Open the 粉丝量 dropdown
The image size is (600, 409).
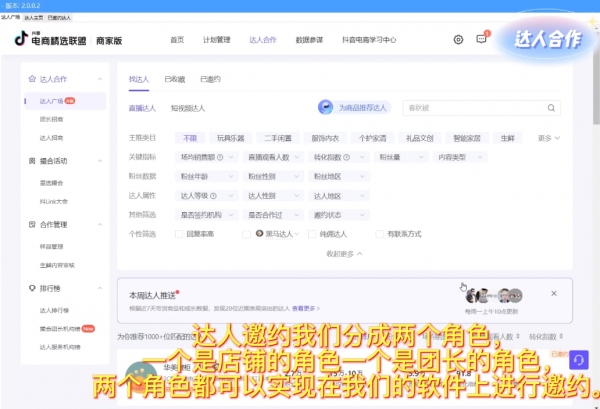(401, 157)
